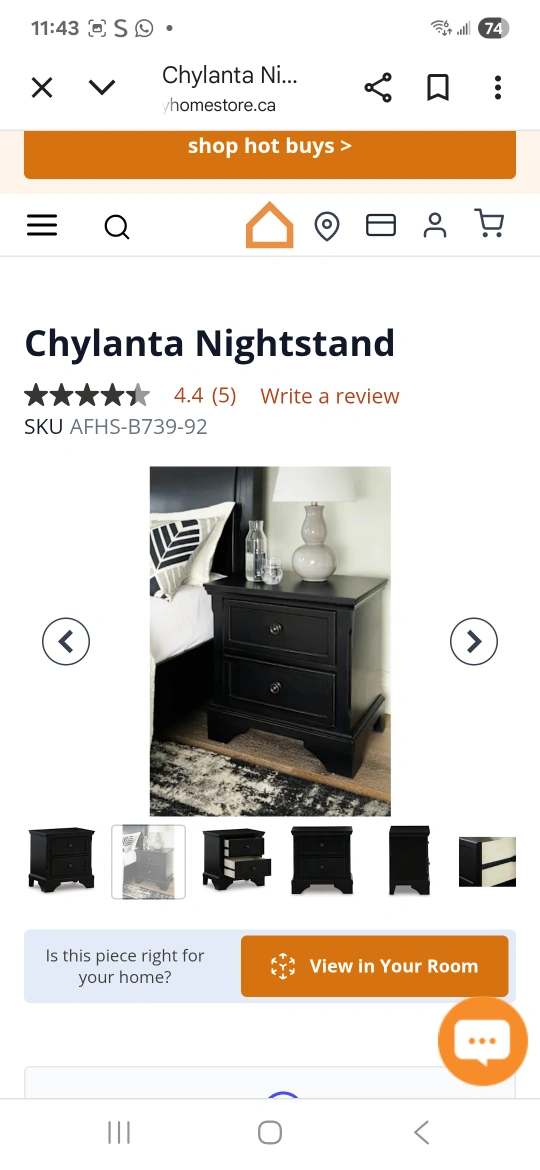
Task: Close the browser custom tab
Action: [x=42, y=88]
